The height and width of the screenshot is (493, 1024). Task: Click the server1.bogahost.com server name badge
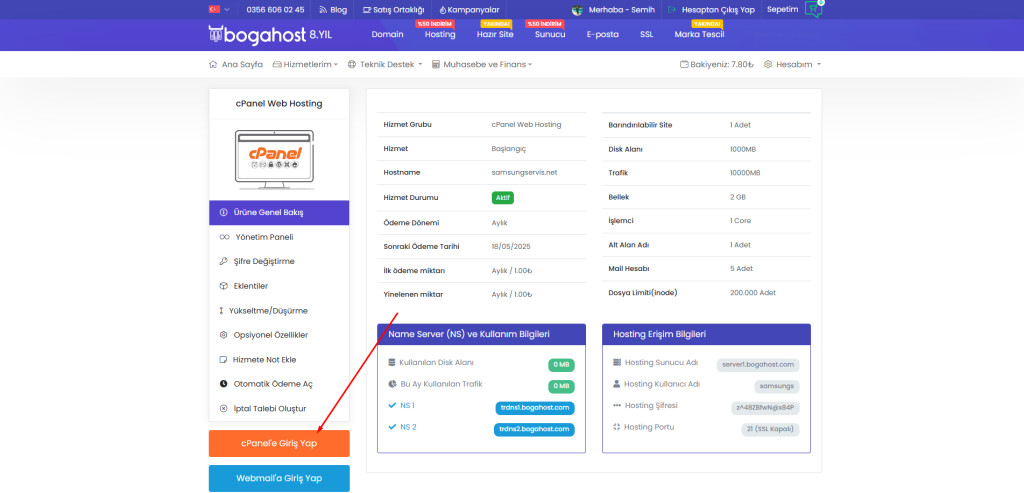tap(758, 365)
